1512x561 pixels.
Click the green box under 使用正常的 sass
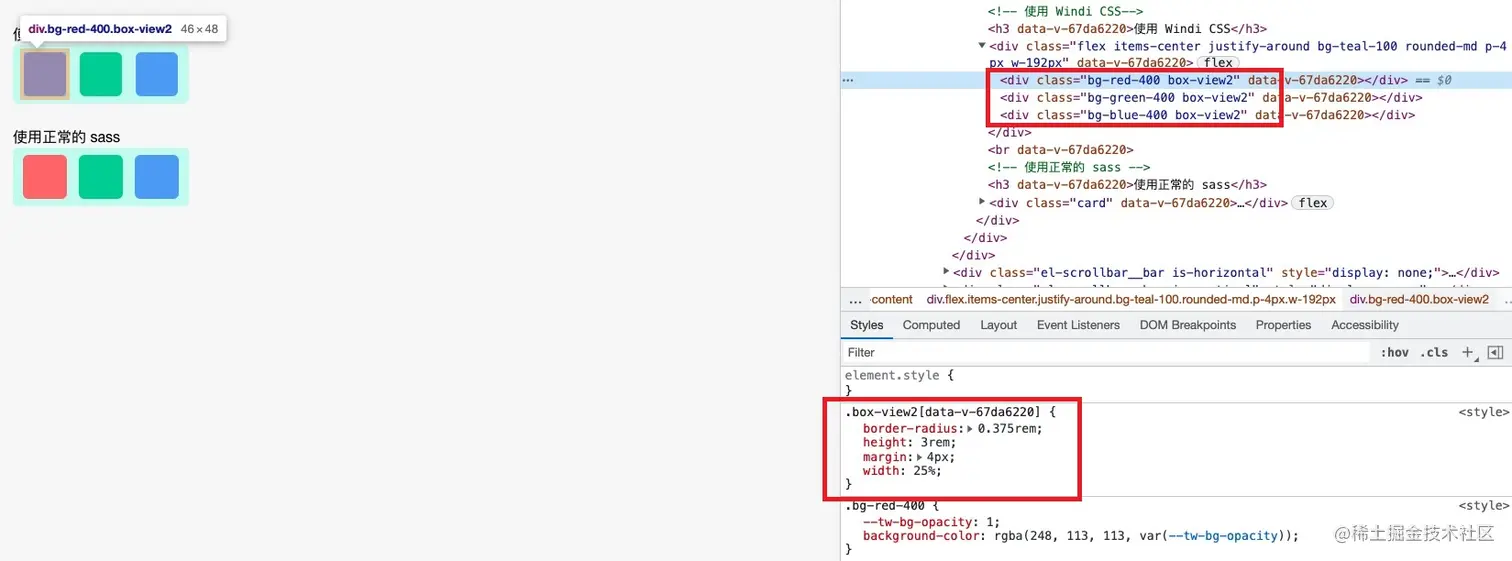(101, 177)
